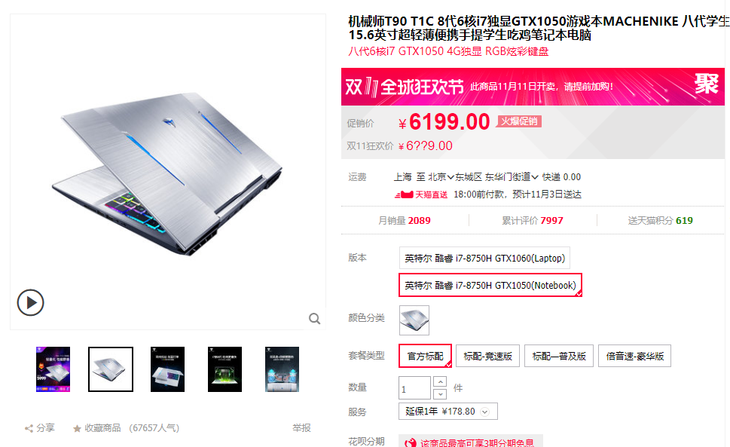Open the last blue laptop thumbnail
Image resolution: width=730 pixels, height=447 pixels.
coord(282,369)
